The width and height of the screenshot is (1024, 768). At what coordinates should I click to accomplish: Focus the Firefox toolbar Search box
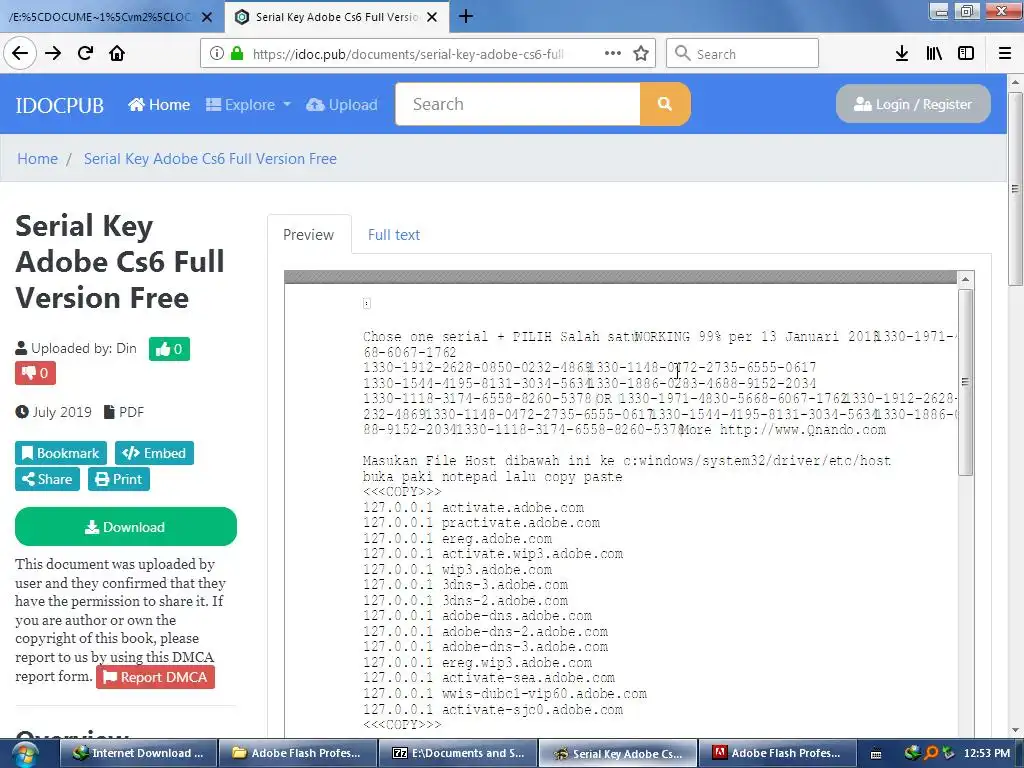point(742,53)
